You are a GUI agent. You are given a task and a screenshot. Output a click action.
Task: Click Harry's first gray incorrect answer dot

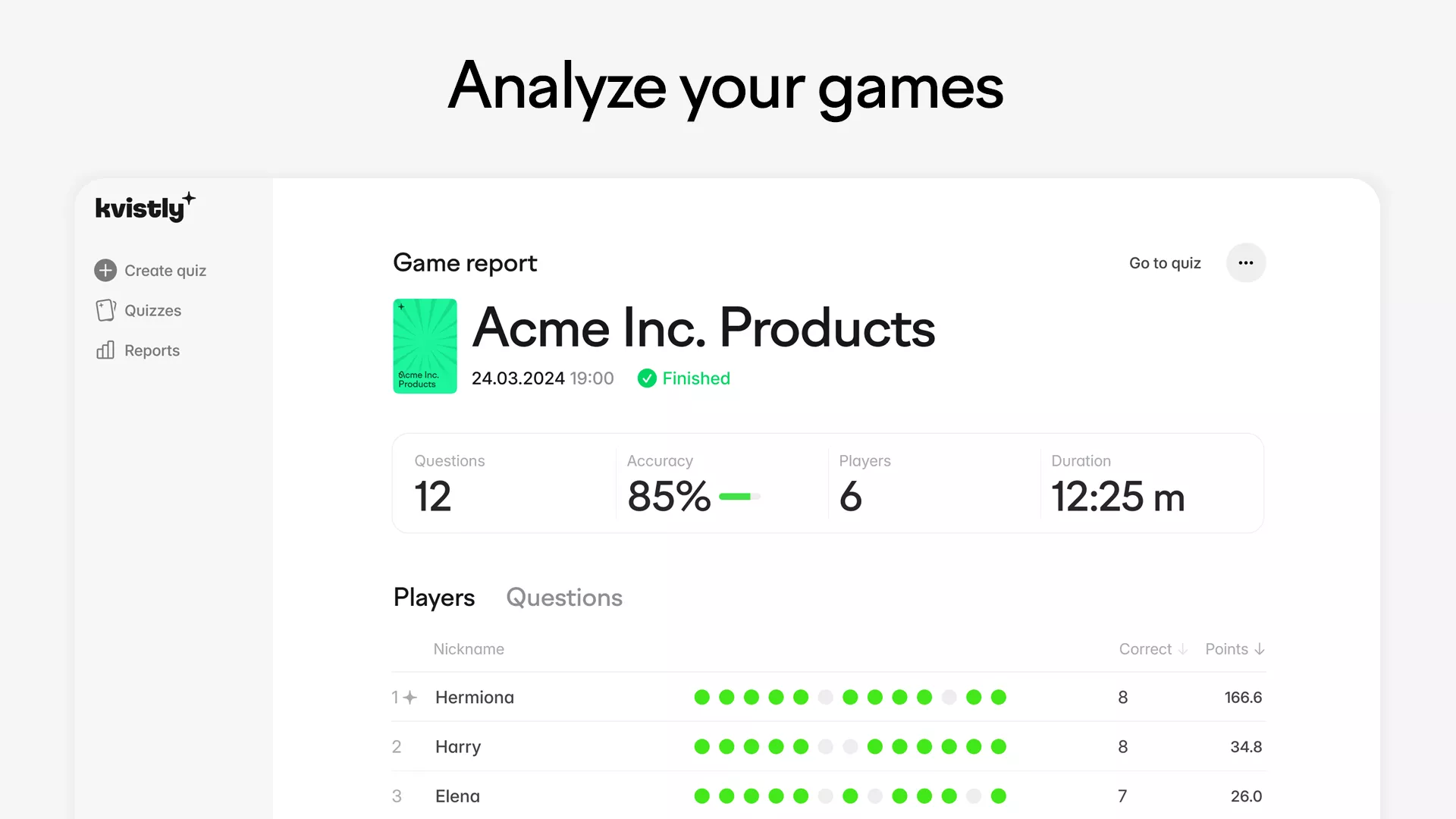coord(826,747)
